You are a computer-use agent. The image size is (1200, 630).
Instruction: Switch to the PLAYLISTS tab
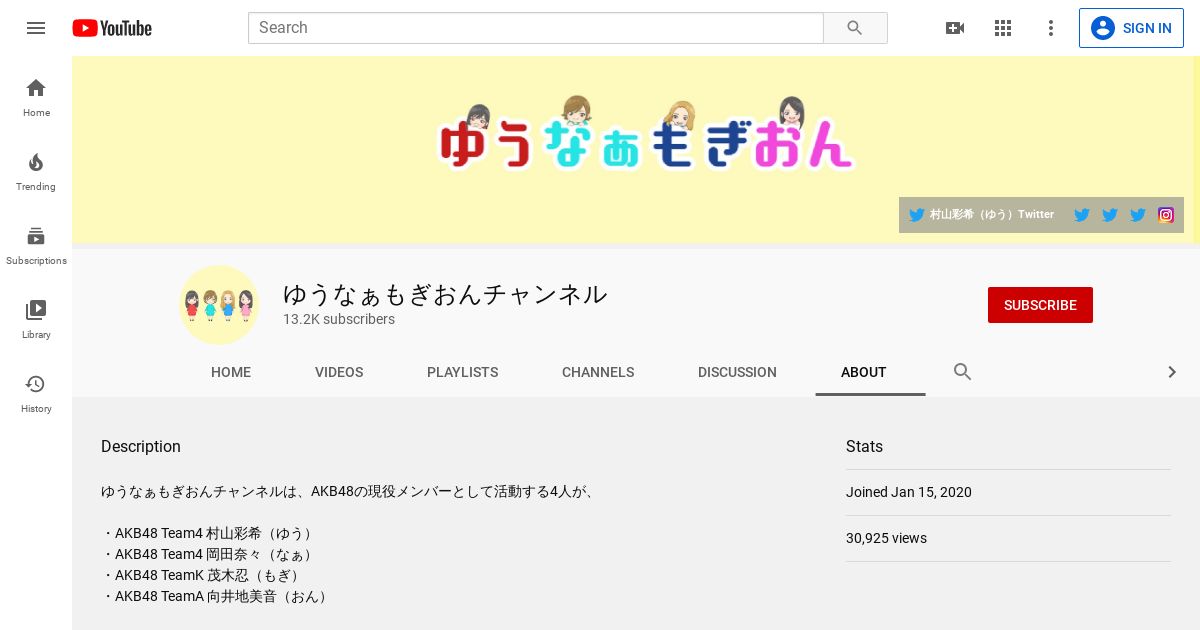(x=462, y=372)
